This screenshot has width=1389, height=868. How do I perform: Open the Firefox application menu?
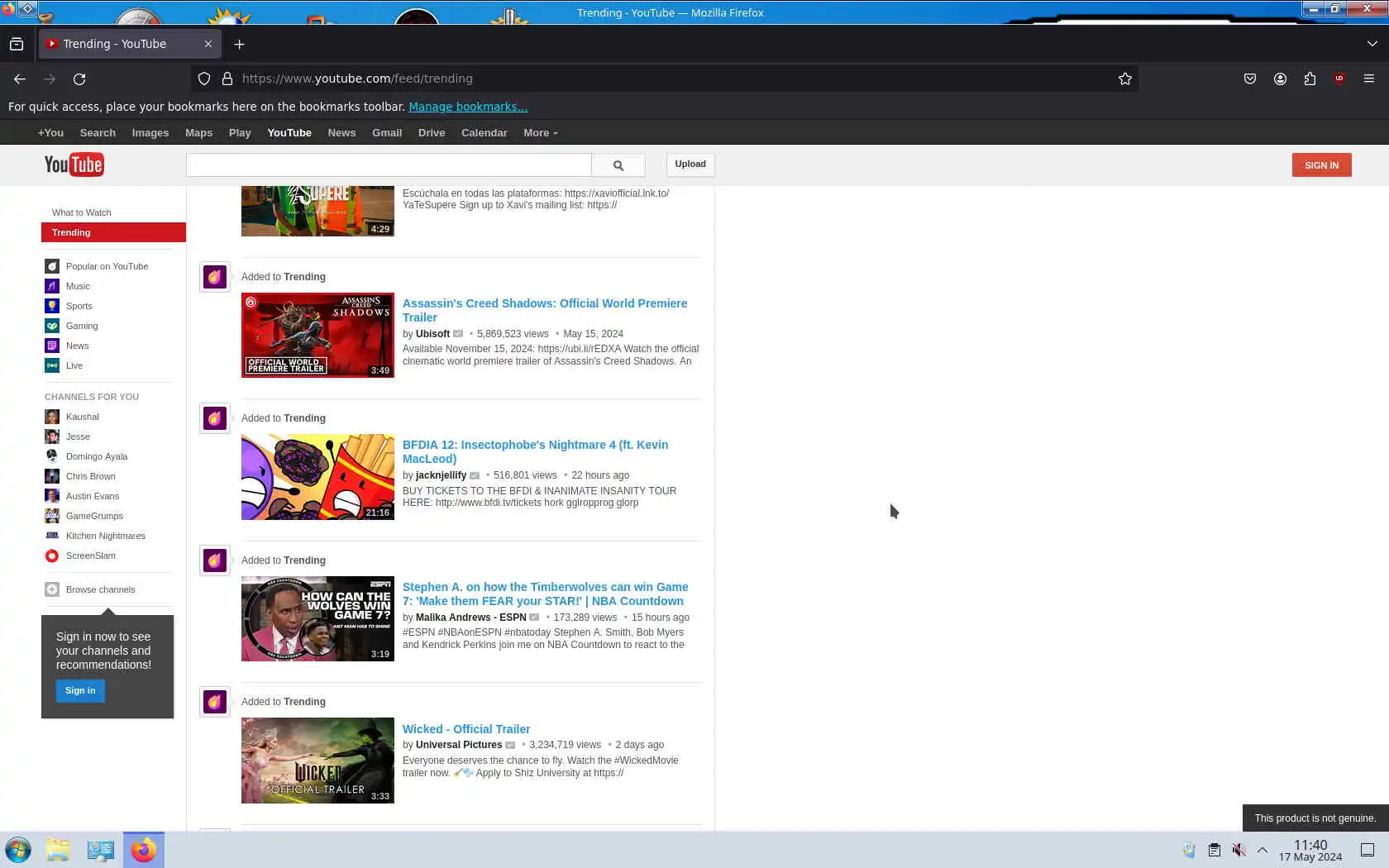coord(1369,79)
